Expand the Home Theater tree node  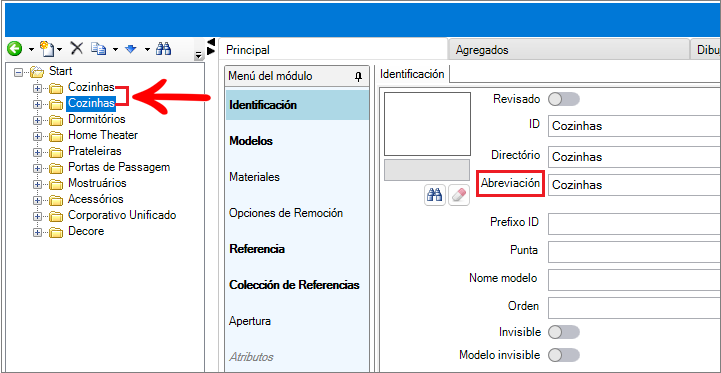click(x=37, y=137)
